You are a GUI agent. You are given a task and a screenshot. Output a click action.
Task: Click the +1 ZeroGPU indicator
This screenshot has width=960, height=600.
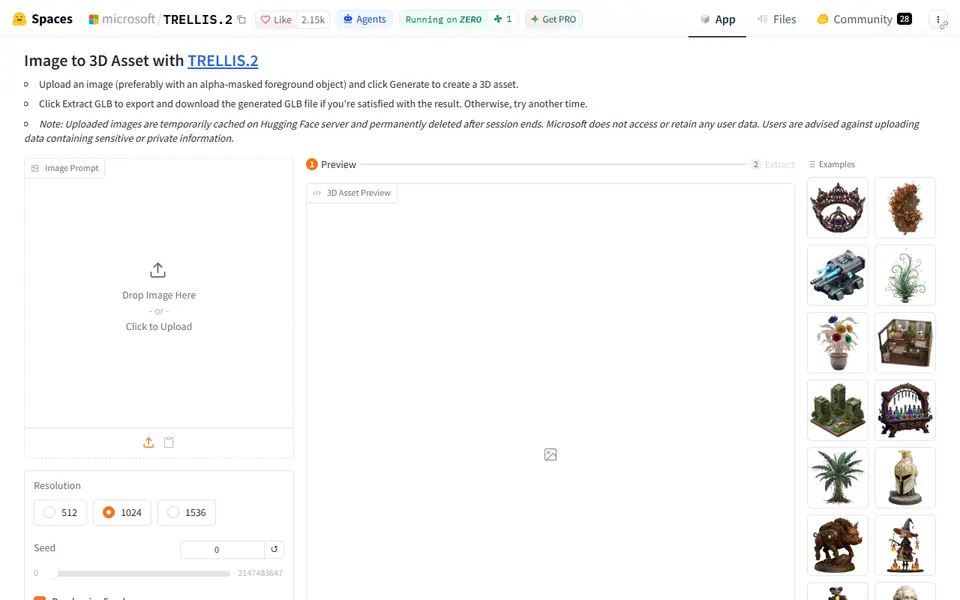(x=503, y=19)
